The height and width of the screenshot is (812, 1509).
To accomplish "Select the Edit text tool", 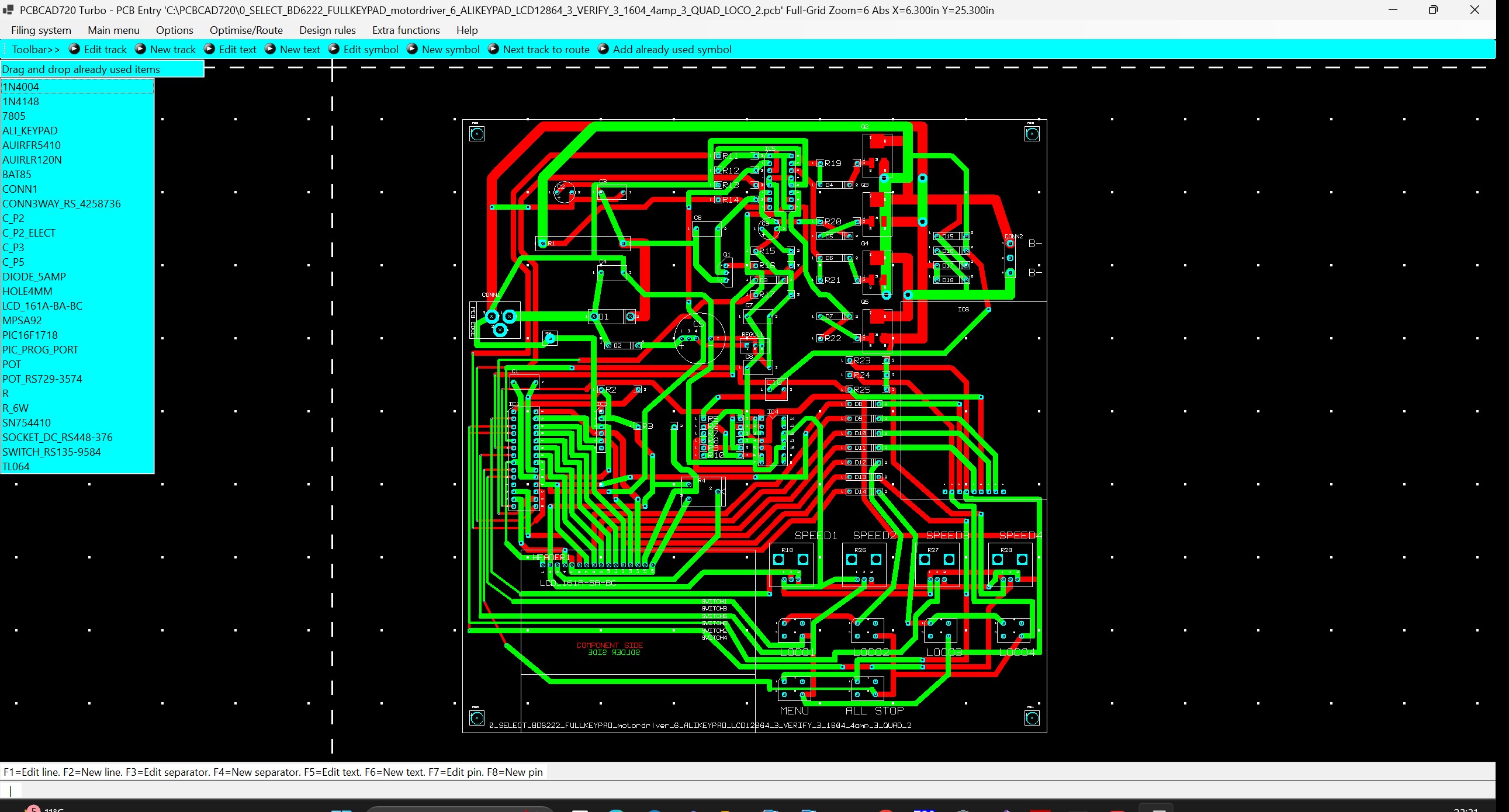I will point(238,49).
